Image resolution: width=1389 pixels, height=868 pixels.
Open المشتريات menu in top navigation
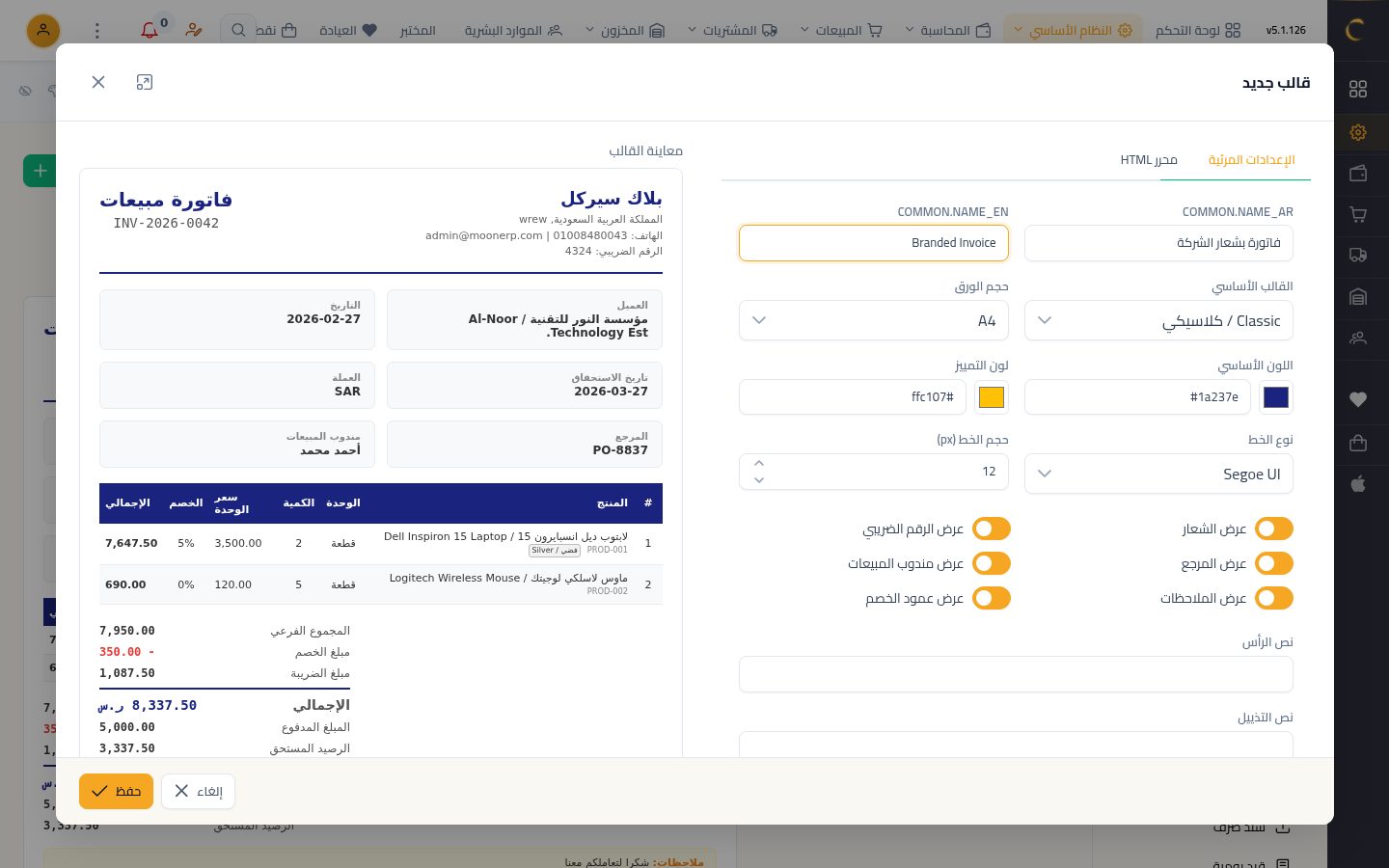[732, 30]
